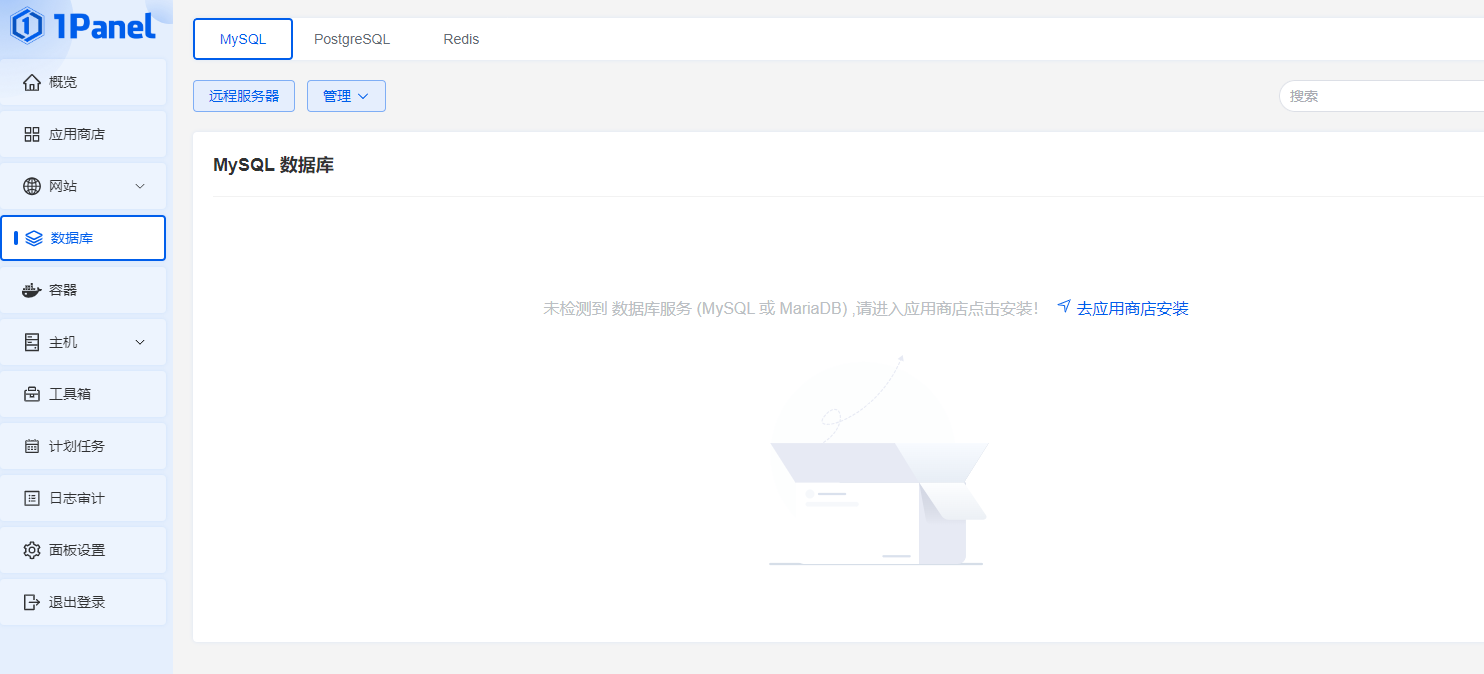The width and height of the screenshot is (1484, 674).
Task: Open the 容器 Docker whale icon
Action: tap(32, 290)
